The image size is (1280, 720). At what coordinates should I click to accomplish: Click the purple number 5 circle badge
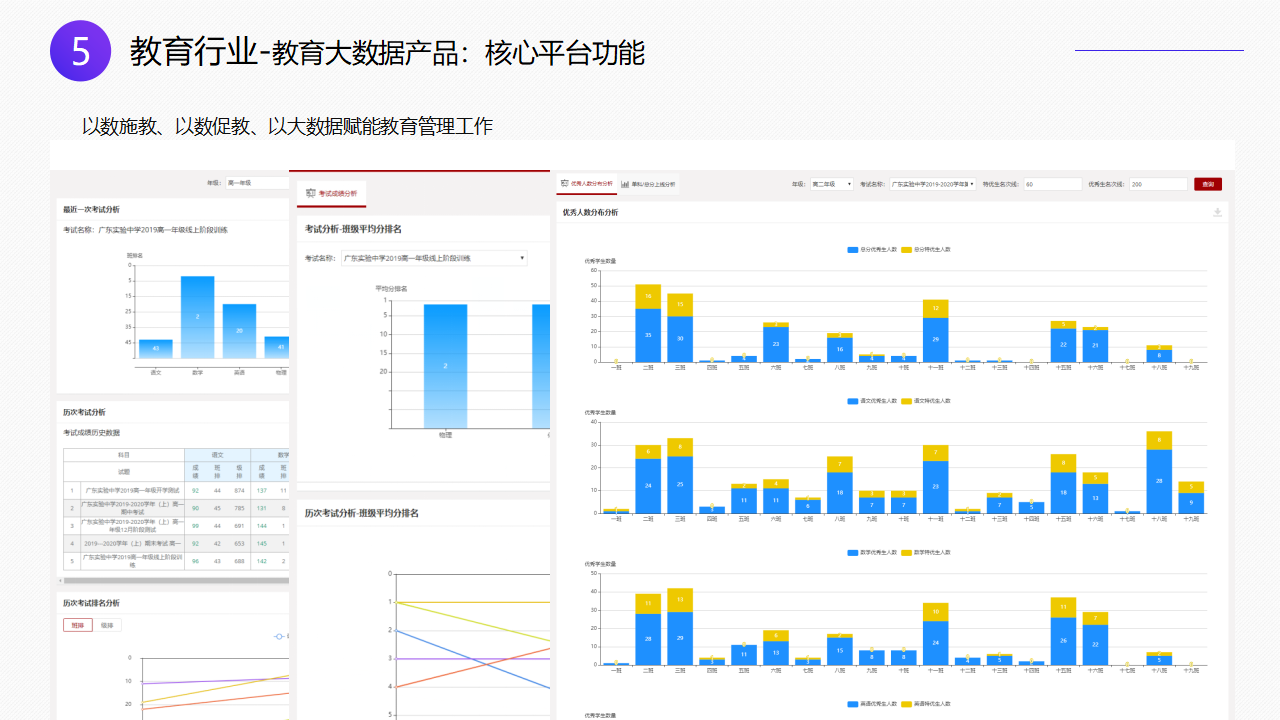pos(82,51)
